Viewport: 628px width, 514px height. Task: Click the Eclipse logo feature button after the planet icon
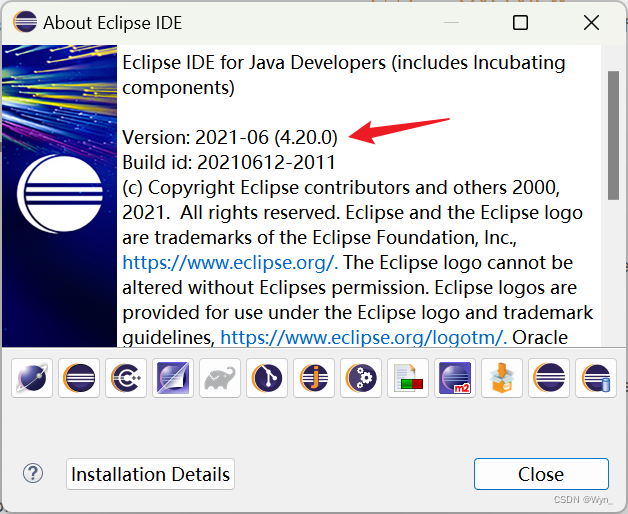click(x=79, y=378)
